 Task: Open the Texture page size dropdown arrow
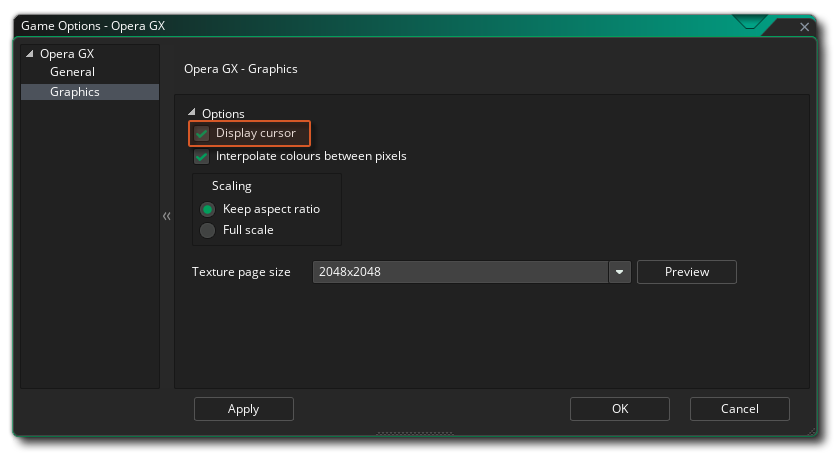point(620,272)
